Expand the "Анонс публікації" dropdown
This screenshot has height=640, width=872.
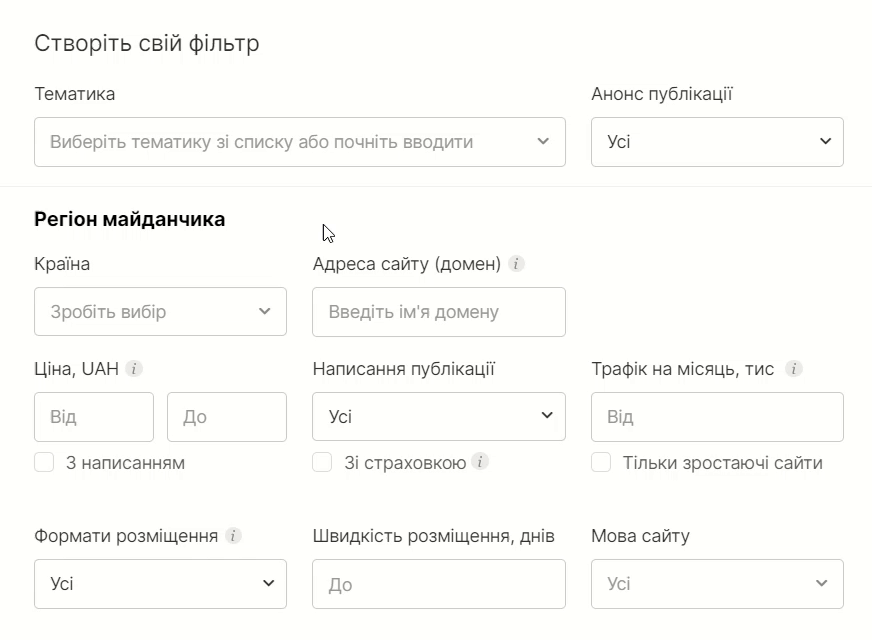[x=716, y=142]
